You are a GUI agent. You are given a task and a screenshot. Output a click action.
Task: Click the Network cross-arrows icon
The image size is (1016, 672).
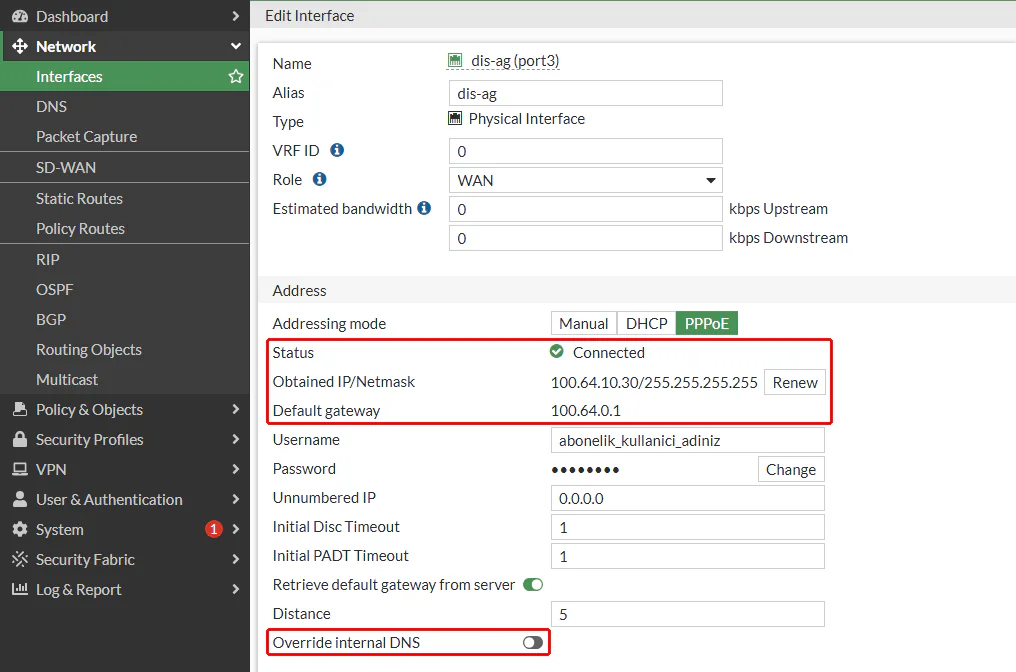20,46
